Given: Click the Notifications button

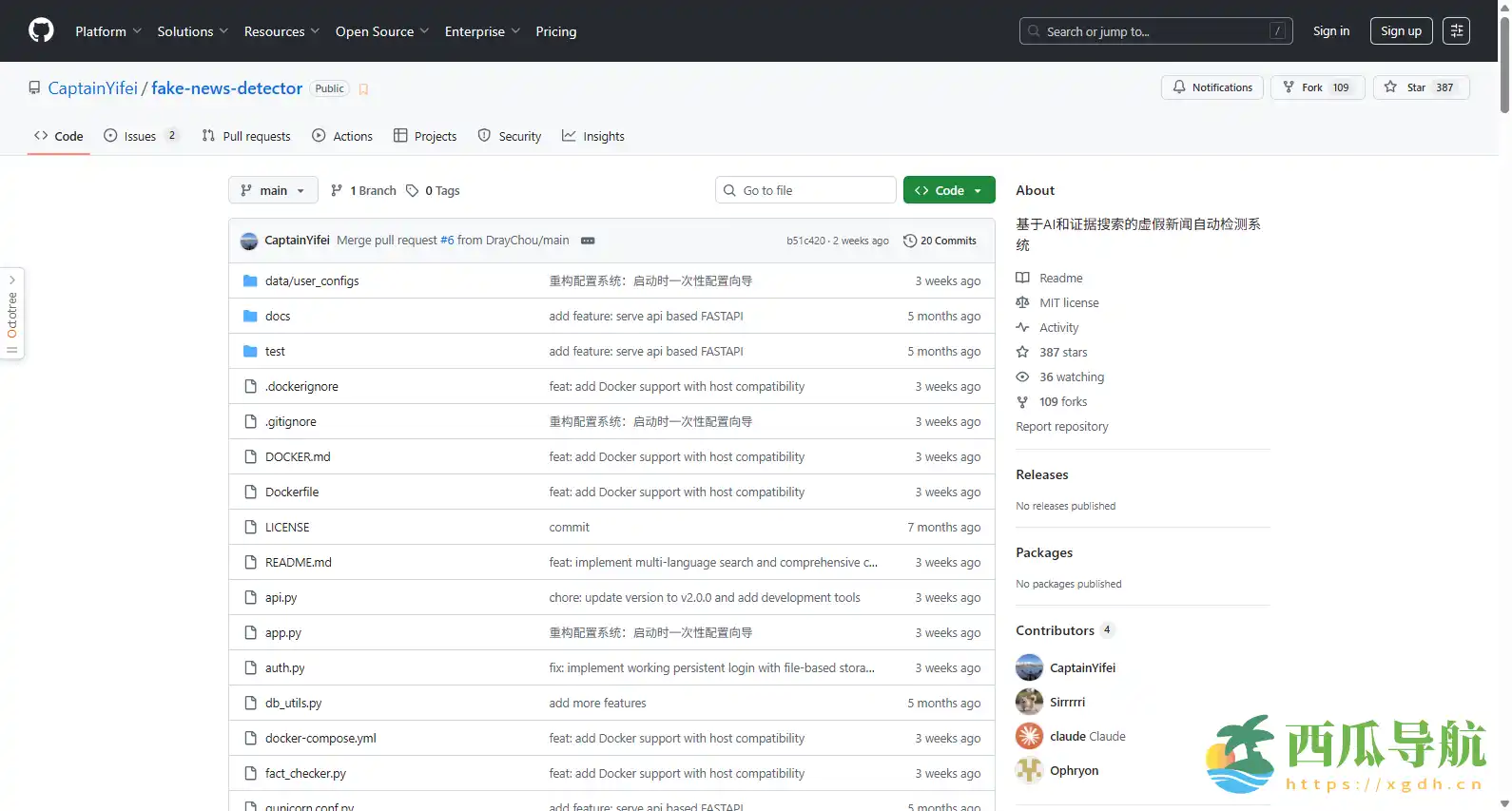Looking at the screenshot, I should [1212, 87].
